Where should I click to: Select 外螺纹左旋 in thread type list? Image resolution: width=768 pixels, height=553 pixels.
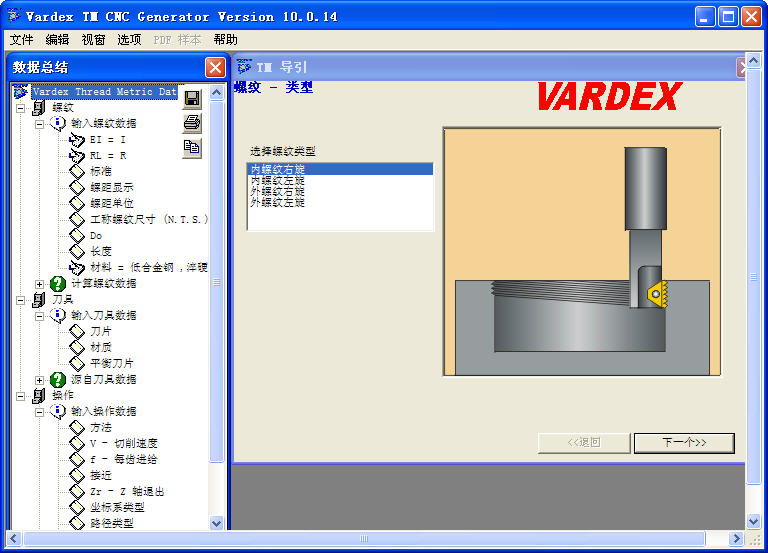tap(340, 202)
